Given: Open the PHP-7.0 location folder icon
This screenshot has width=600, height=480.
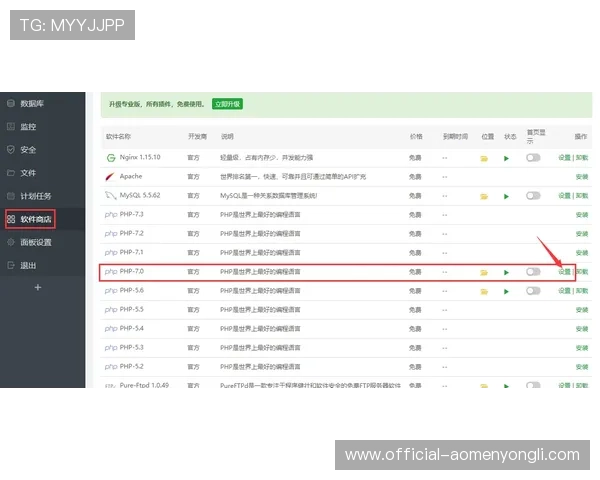Looking at the screenshot, I should pos(484,273).
